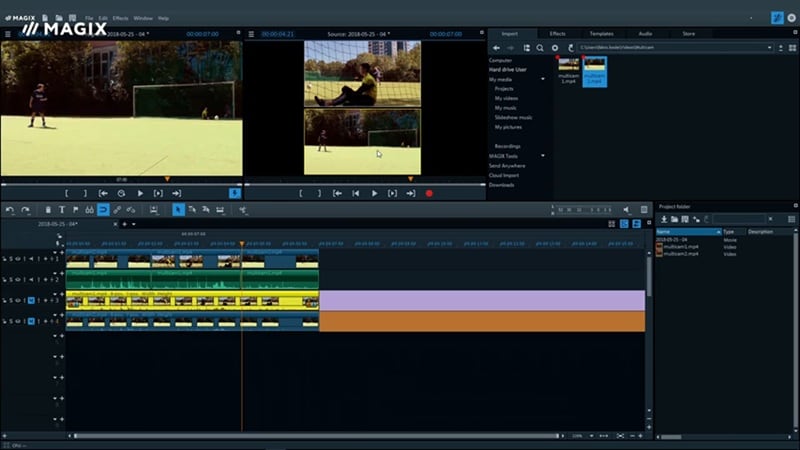800x450 pixels.
Task: Open the Title editor T icon
Action: pos(62,210)
